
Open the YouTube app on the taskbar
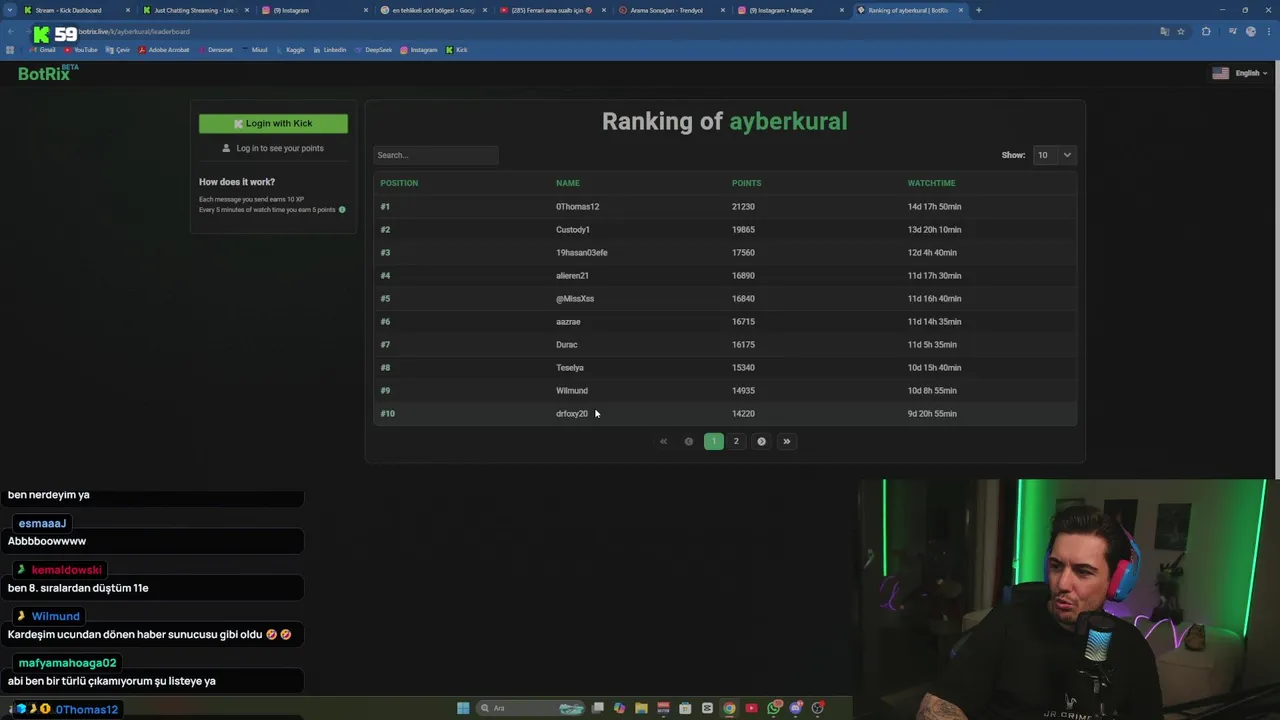point(751,708)
